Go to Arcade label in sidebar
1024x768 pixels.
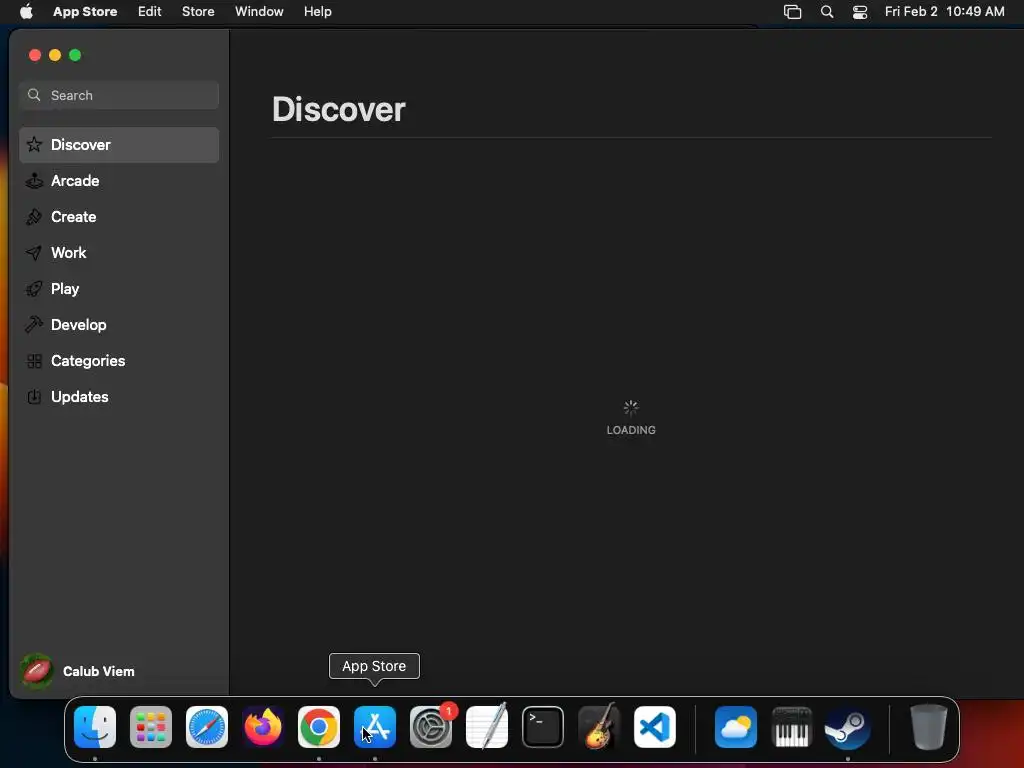pyautogui.click(x=75, y=180)
